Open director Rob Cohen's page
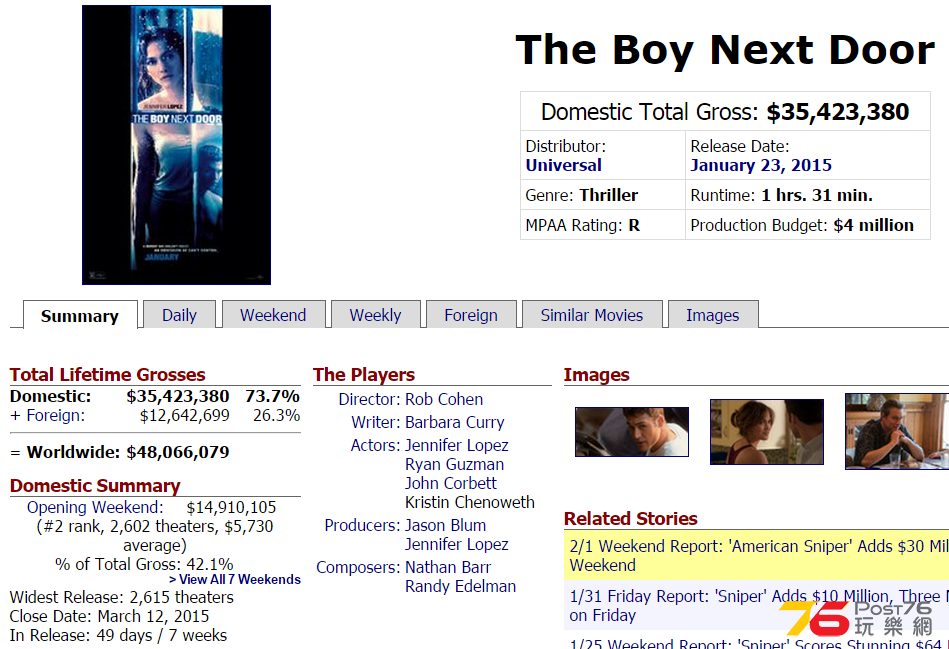The width and height of the screenshot is (949, 649). (444, 399)
